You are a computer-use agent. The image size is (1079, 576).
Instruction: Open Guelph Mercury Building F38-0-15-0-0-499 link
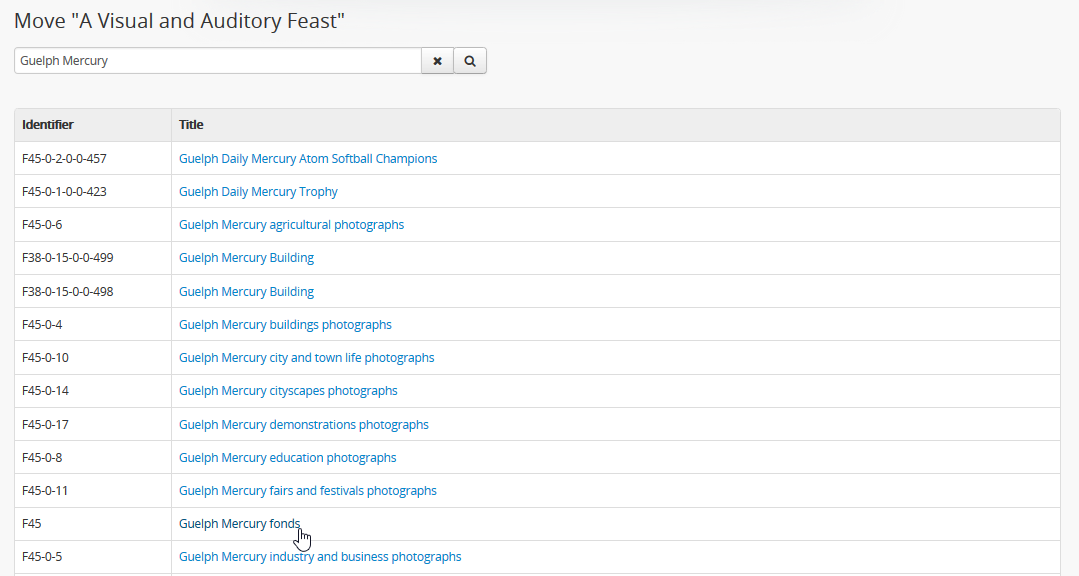[x=246, y=258]
